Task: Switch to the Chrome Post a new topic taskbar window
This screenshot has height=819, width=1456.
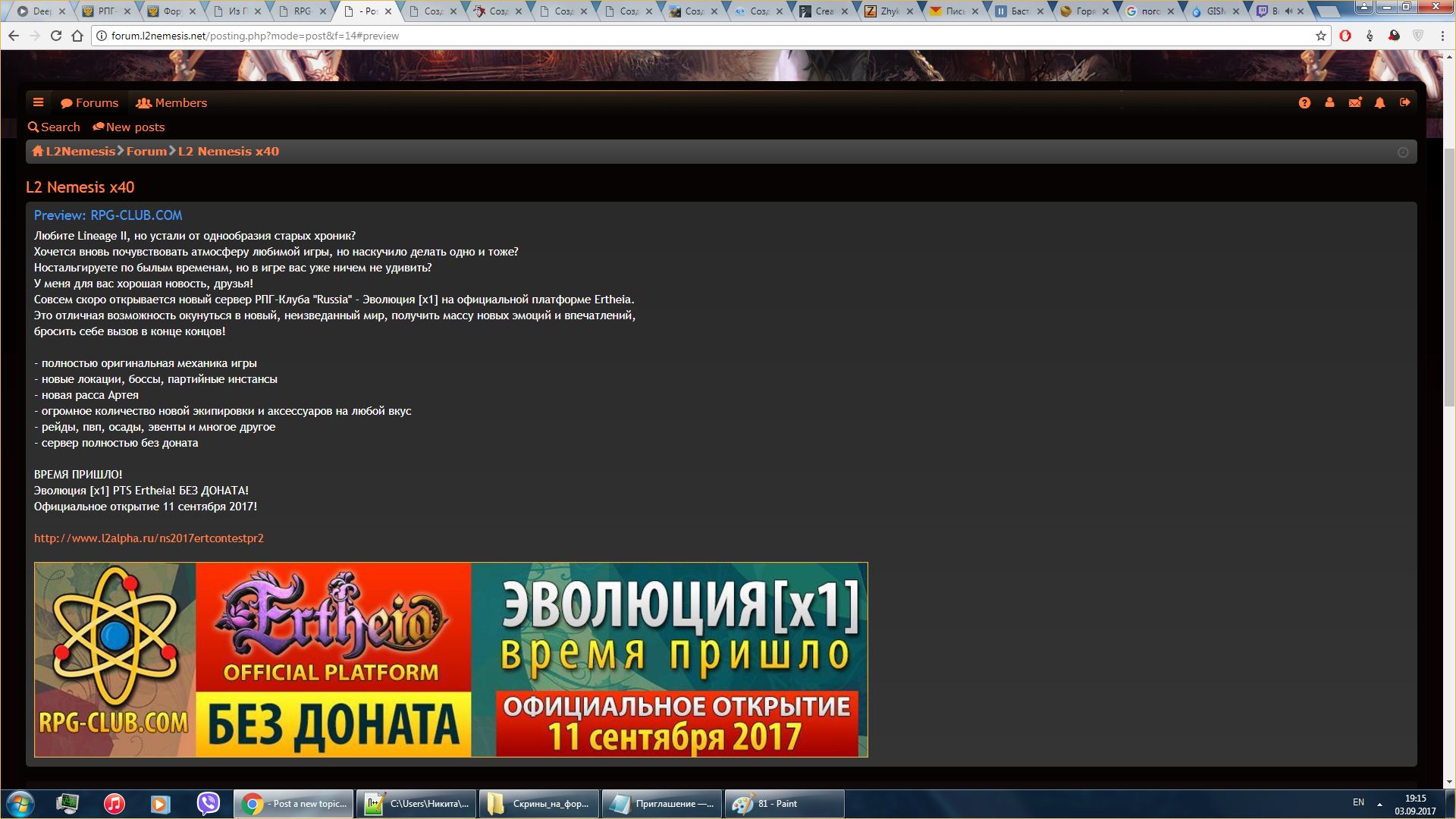Action: pyautogui.click(x=293, y=804)
